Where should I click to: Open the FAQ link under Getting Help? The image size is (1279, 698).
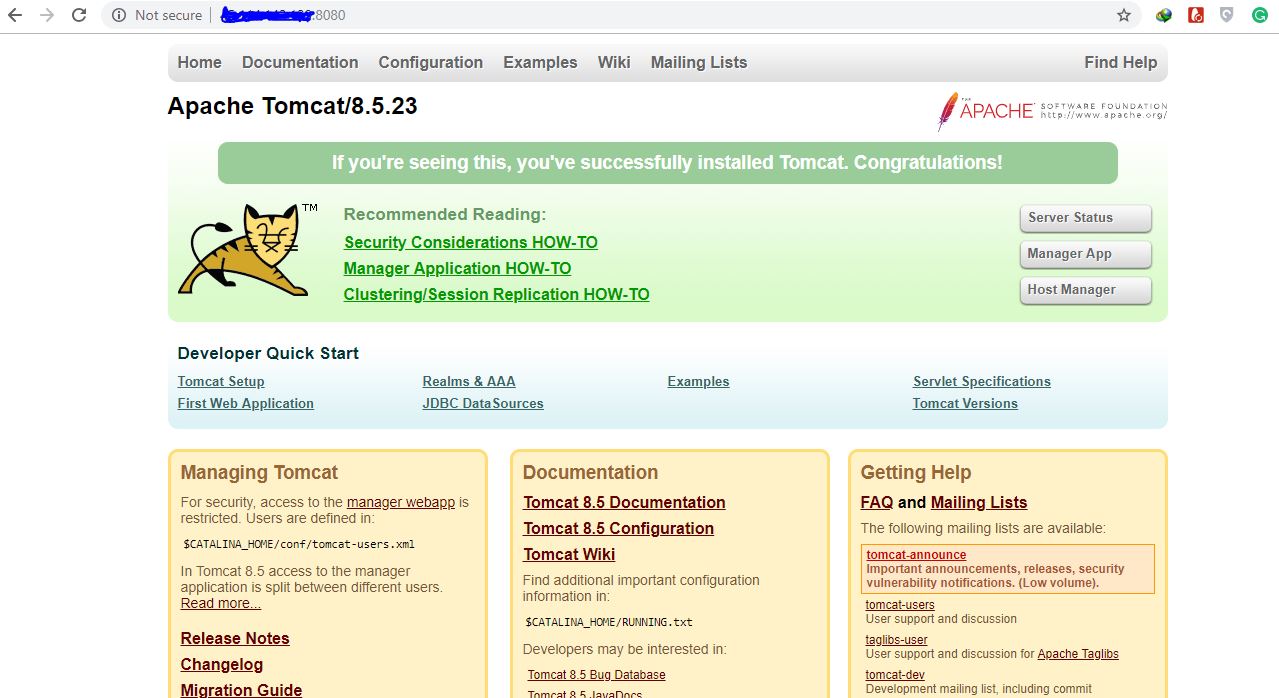tap(877, 502)
